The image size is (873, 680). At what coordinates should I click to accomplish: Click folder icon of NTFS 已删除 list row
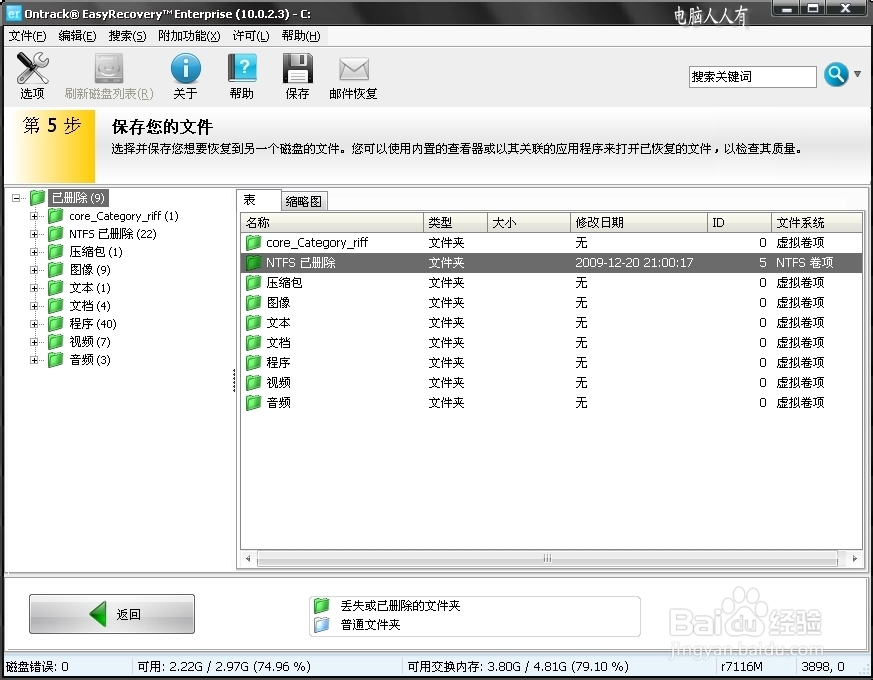[x=253, y=262]
